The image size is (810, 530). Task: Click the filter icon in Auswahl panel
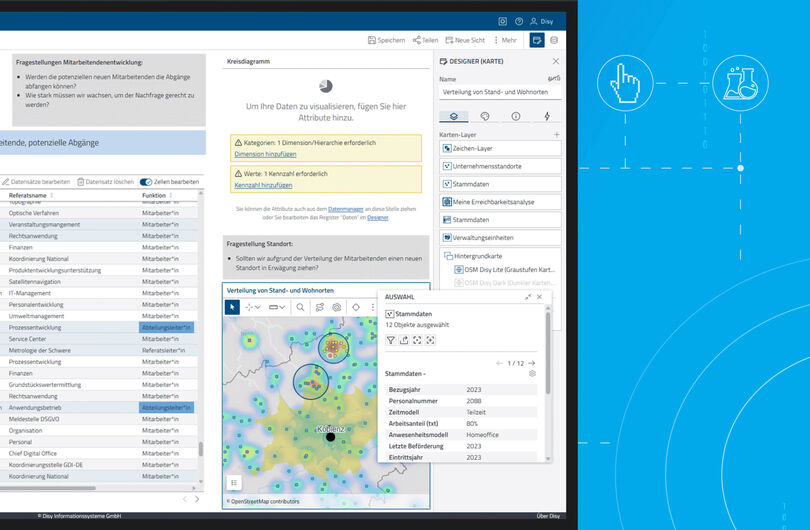(391, 340)
